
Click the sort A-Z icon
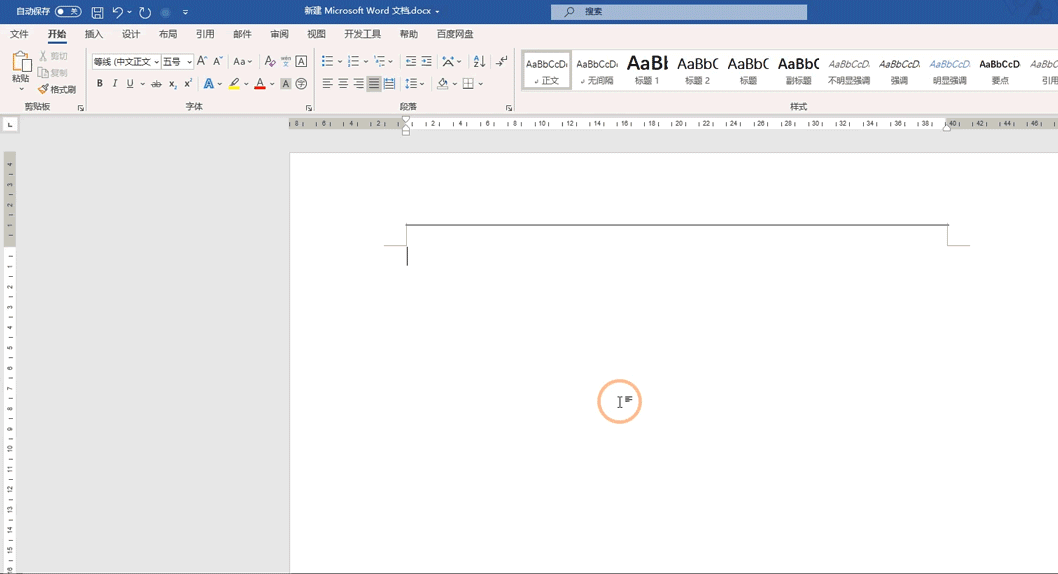pos(479,62)
